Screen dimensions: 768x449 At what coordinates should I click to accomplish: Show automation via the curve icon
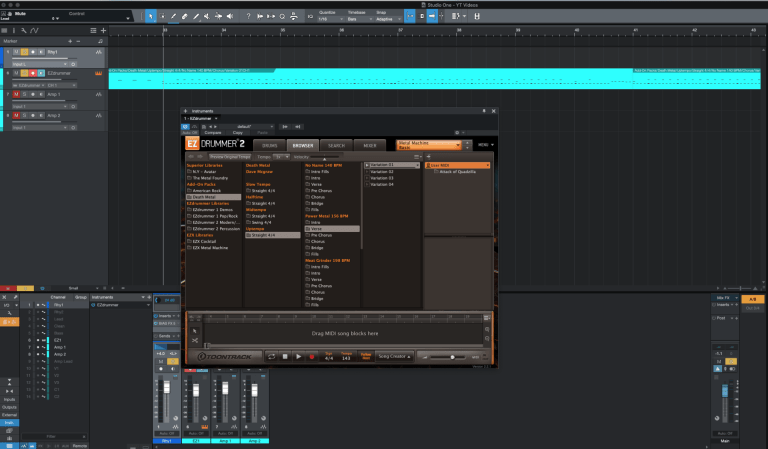coord(34,30)
